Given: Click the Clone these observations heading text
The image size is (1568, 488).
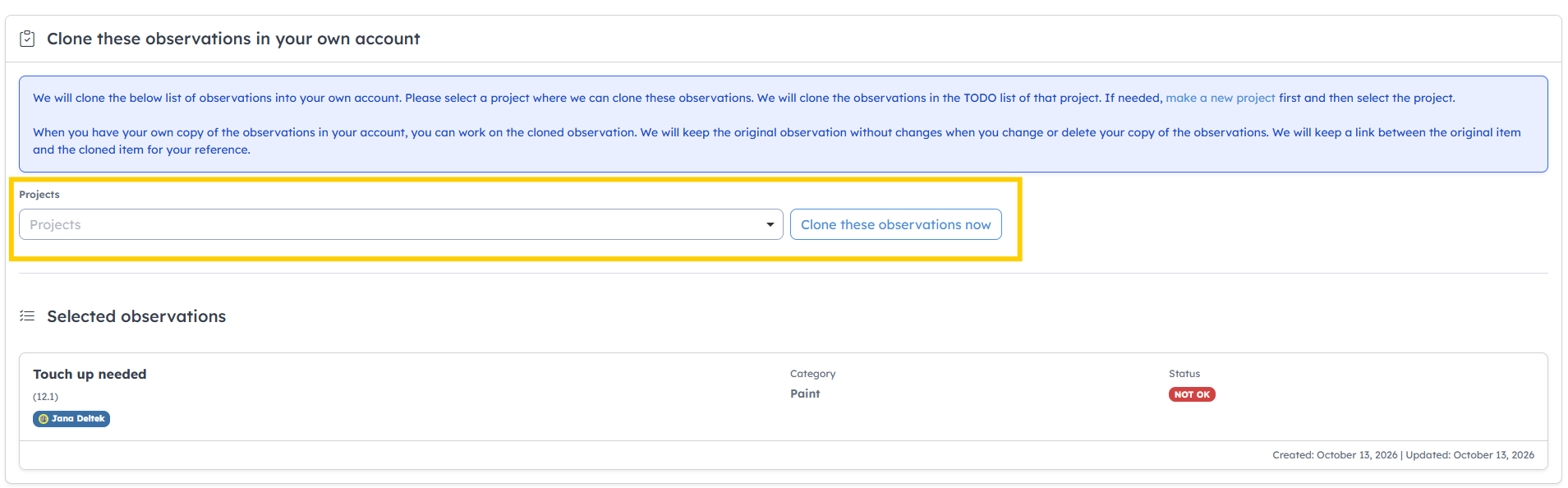Looking at the screenshot, I should click(x=233, y=39).
